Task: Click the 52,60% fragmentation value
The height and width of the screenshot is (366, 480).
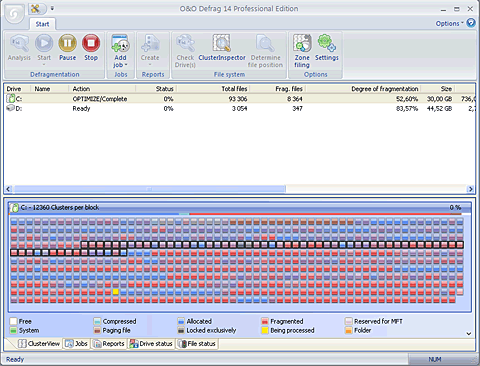Action: click(x=407, y=99)
